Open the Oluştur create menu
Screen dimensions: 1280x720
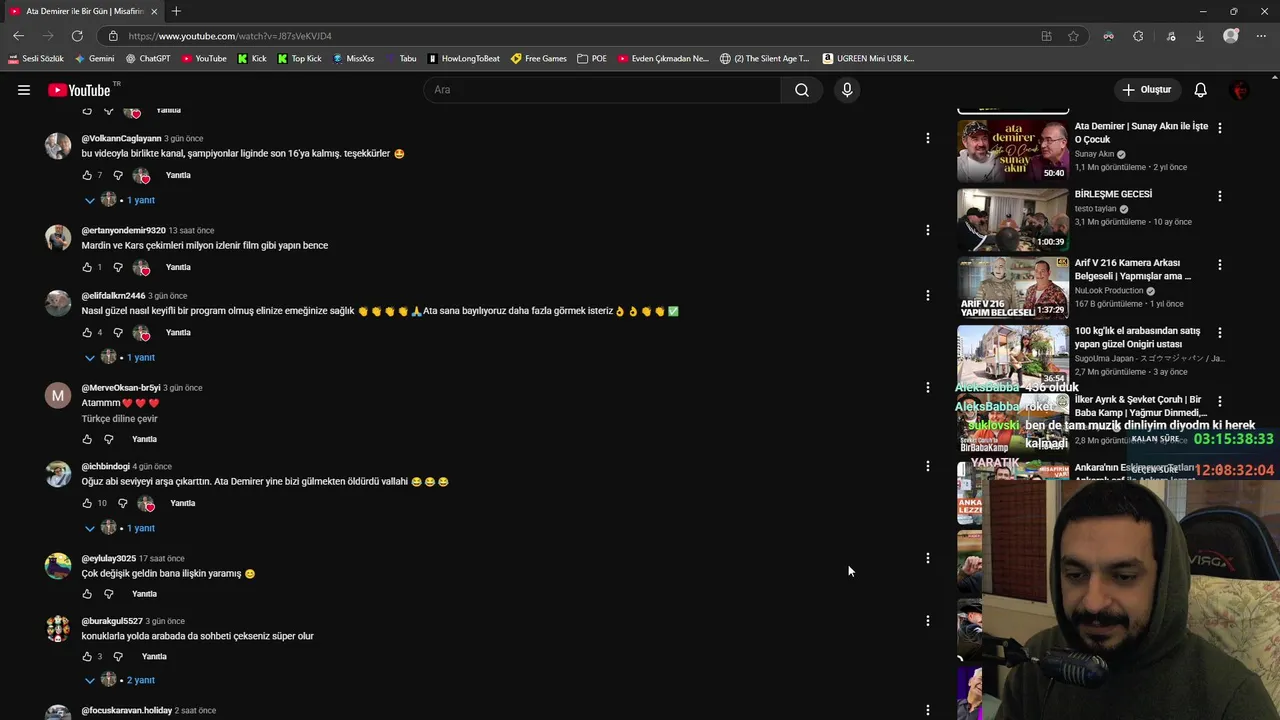[x=1147, y=90]
